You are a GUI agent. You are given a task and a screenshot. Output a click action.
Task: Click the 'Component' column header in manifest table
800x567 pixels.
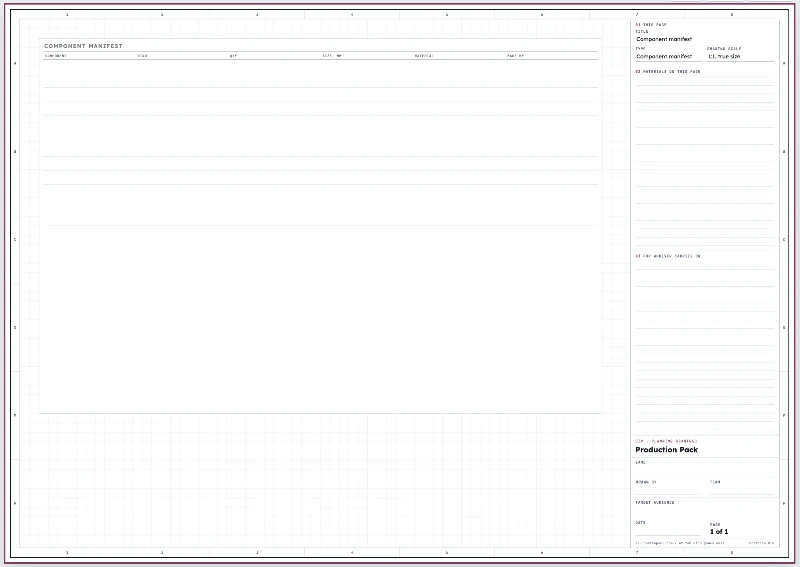(x=56, y=56)
